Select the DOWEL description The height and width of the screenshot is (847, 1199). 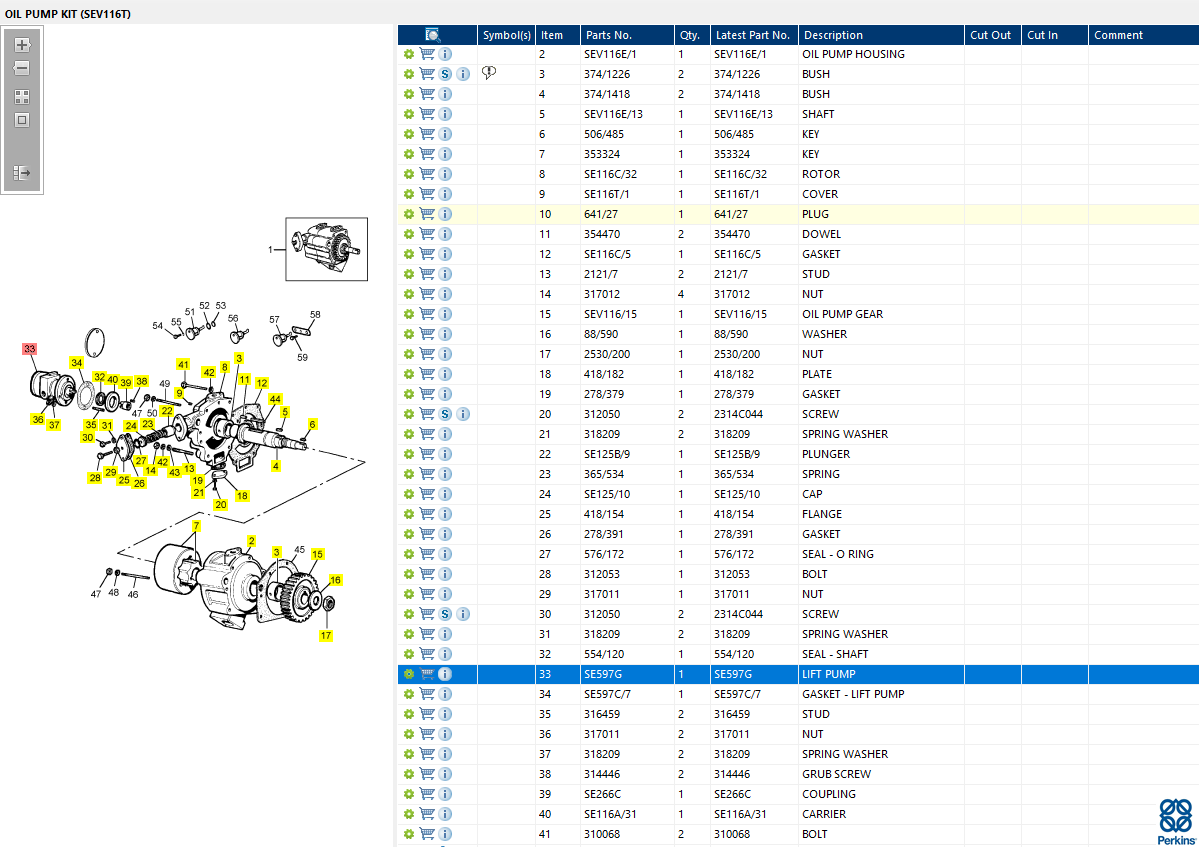821,234
